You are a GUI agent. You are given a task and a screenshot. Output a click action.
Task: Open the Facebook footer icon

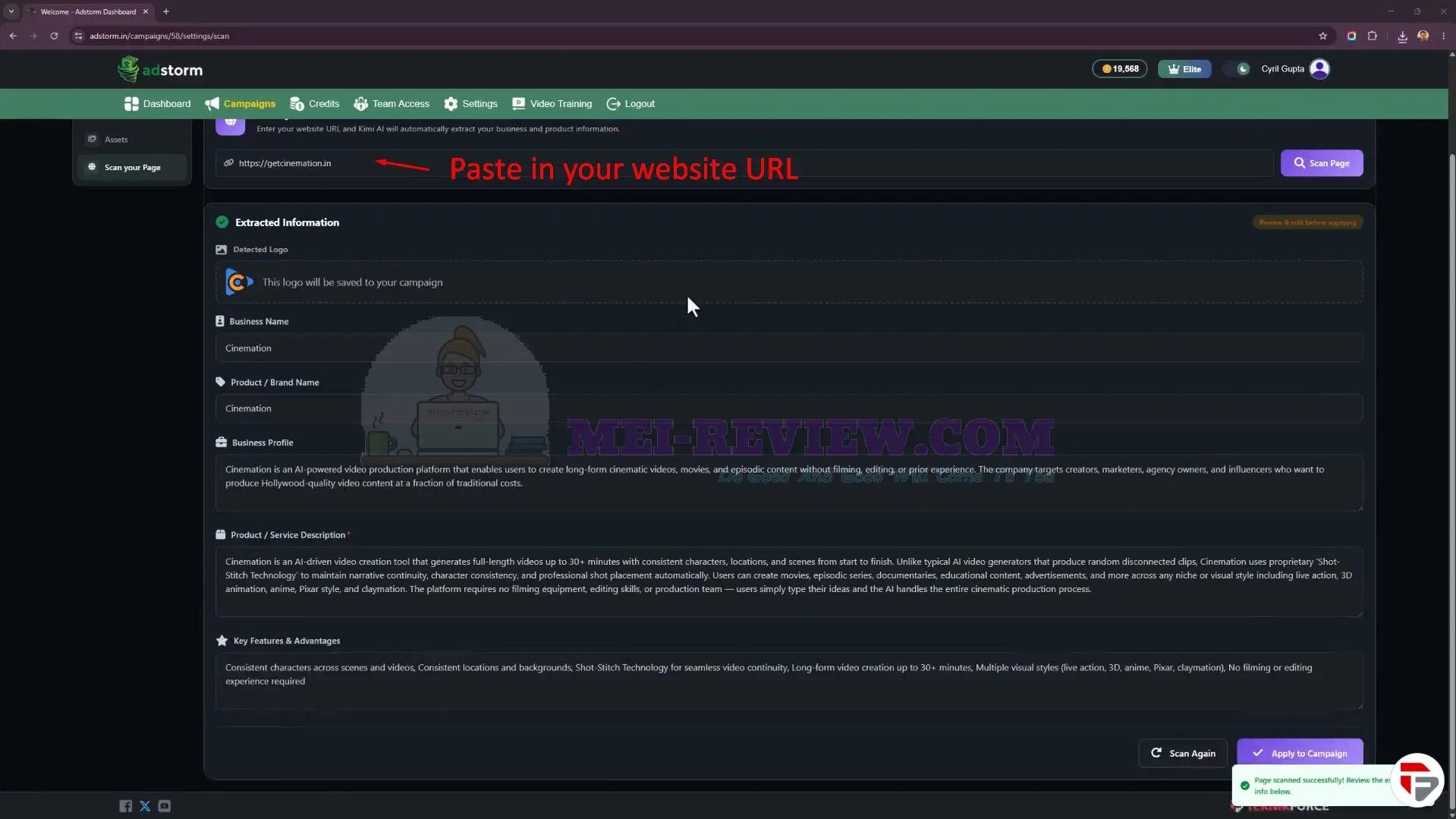[126, 806]
